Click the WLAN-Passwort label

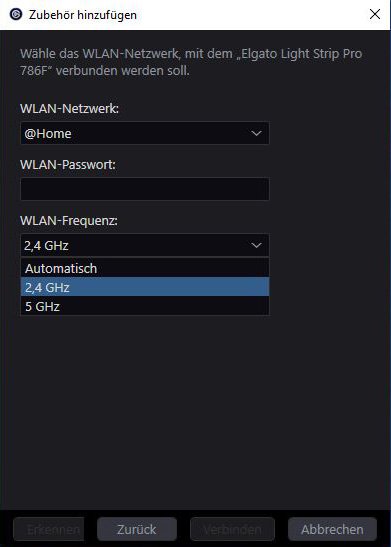click(x=68, y=164)
